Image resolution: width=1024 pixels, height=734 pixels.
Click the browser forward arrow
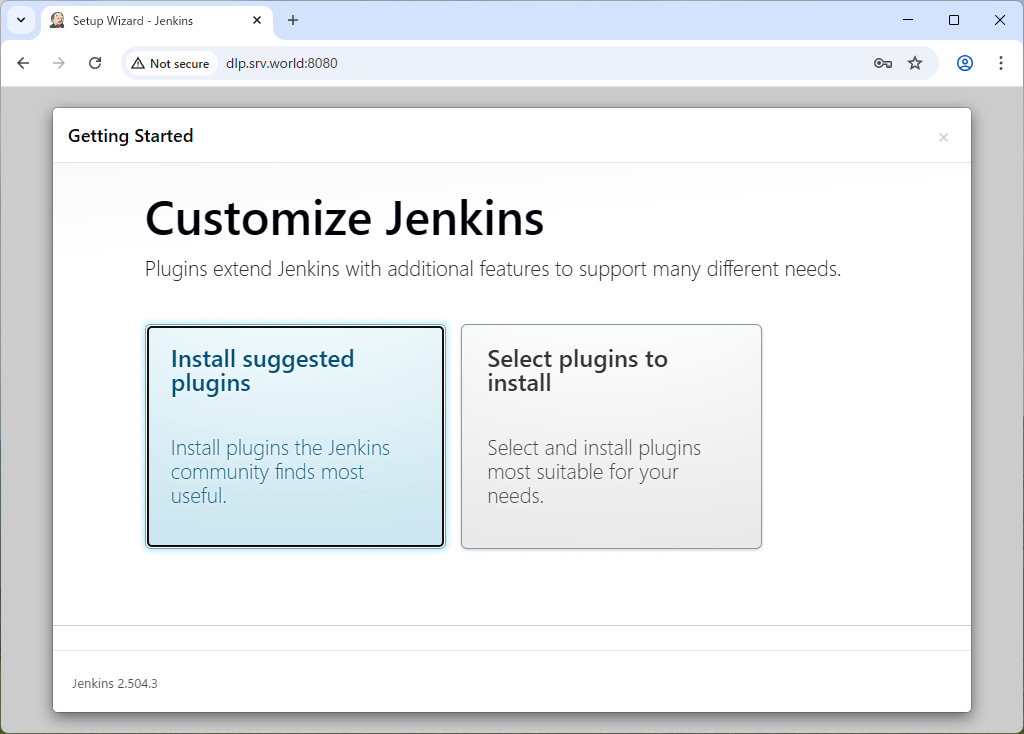click(x=59, y=63)
